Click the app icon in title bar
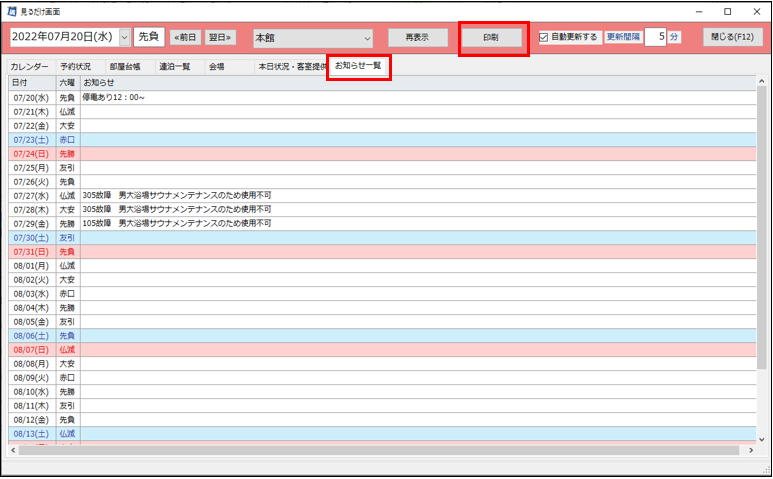This screenshot has height=479, width=773. [11, 9]
